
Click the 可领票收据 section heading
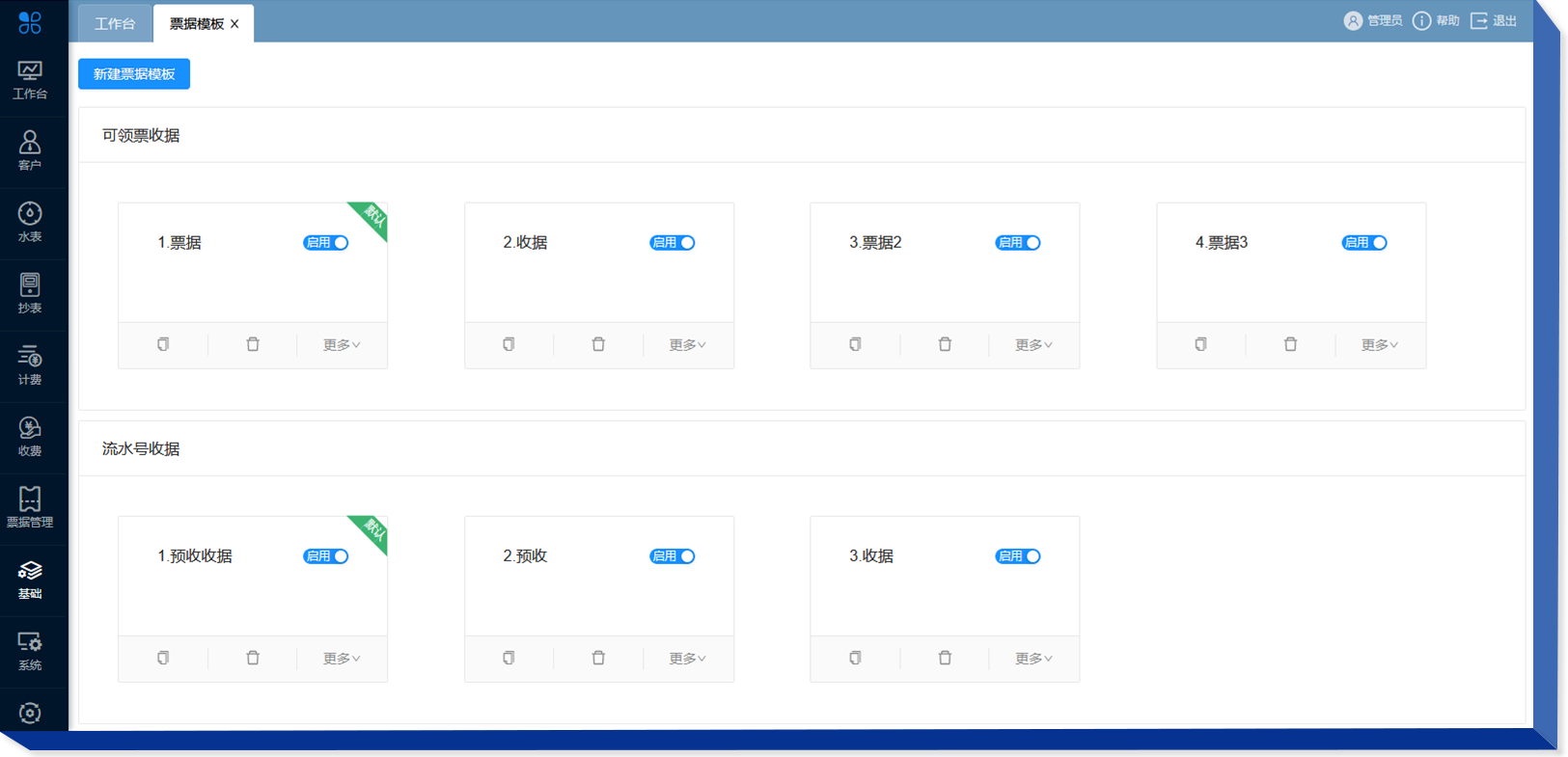(141, 136)
